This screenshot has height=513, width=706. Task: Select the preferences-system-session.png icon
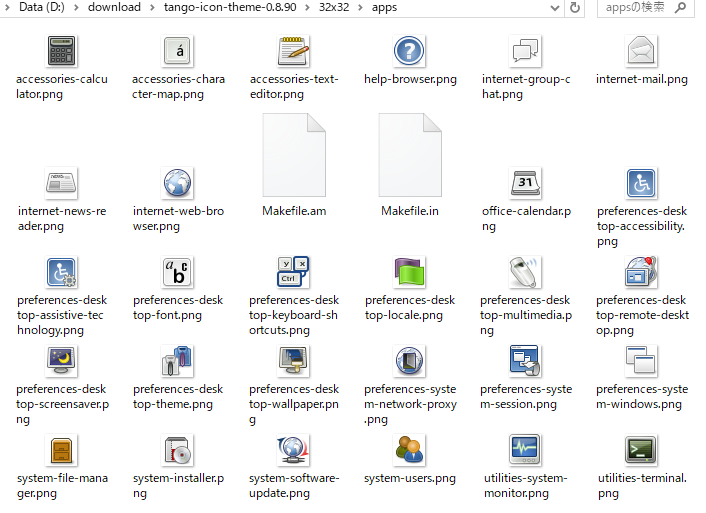525,361
